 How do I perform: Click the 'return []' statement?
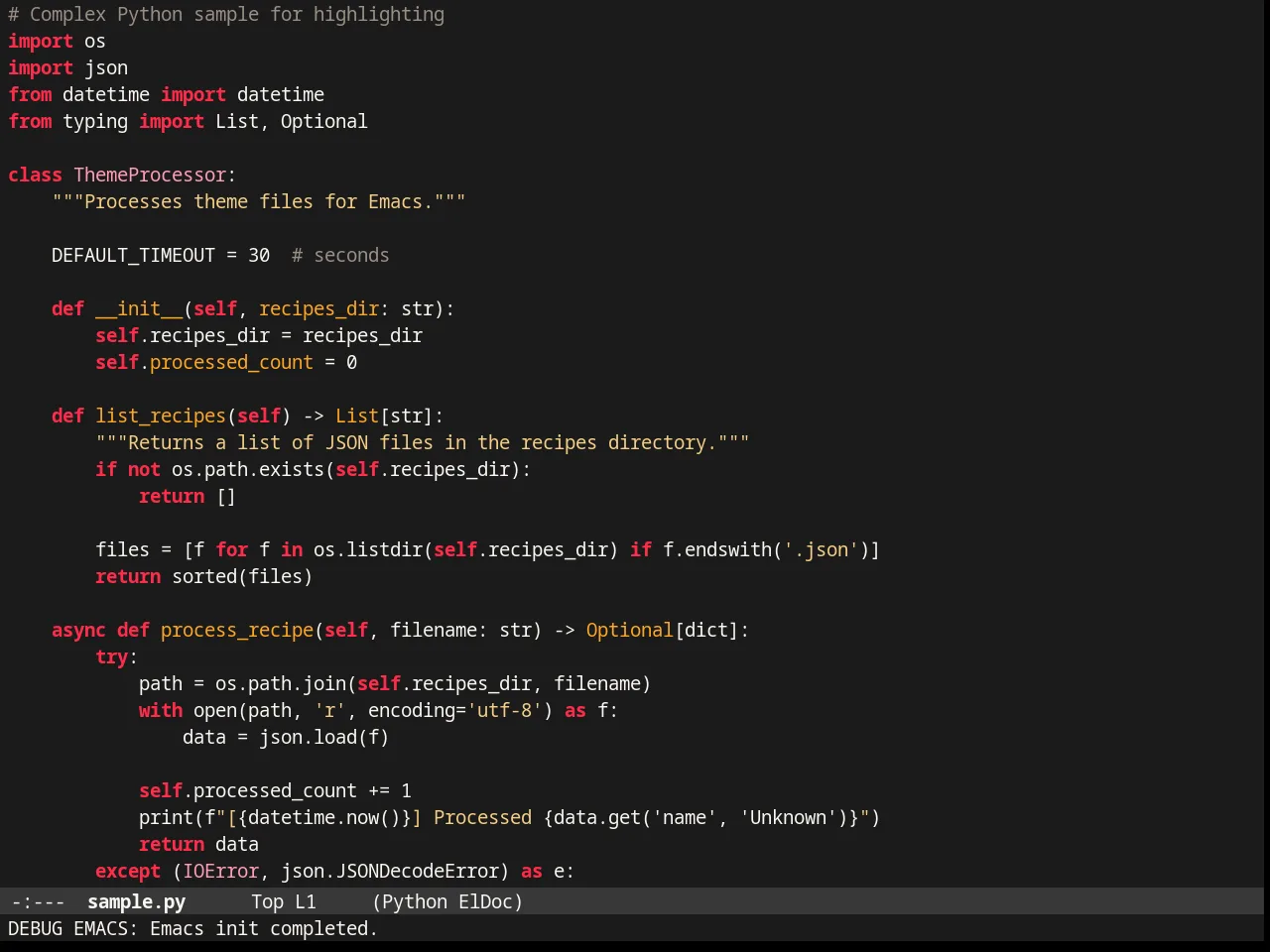pos(188,496)
